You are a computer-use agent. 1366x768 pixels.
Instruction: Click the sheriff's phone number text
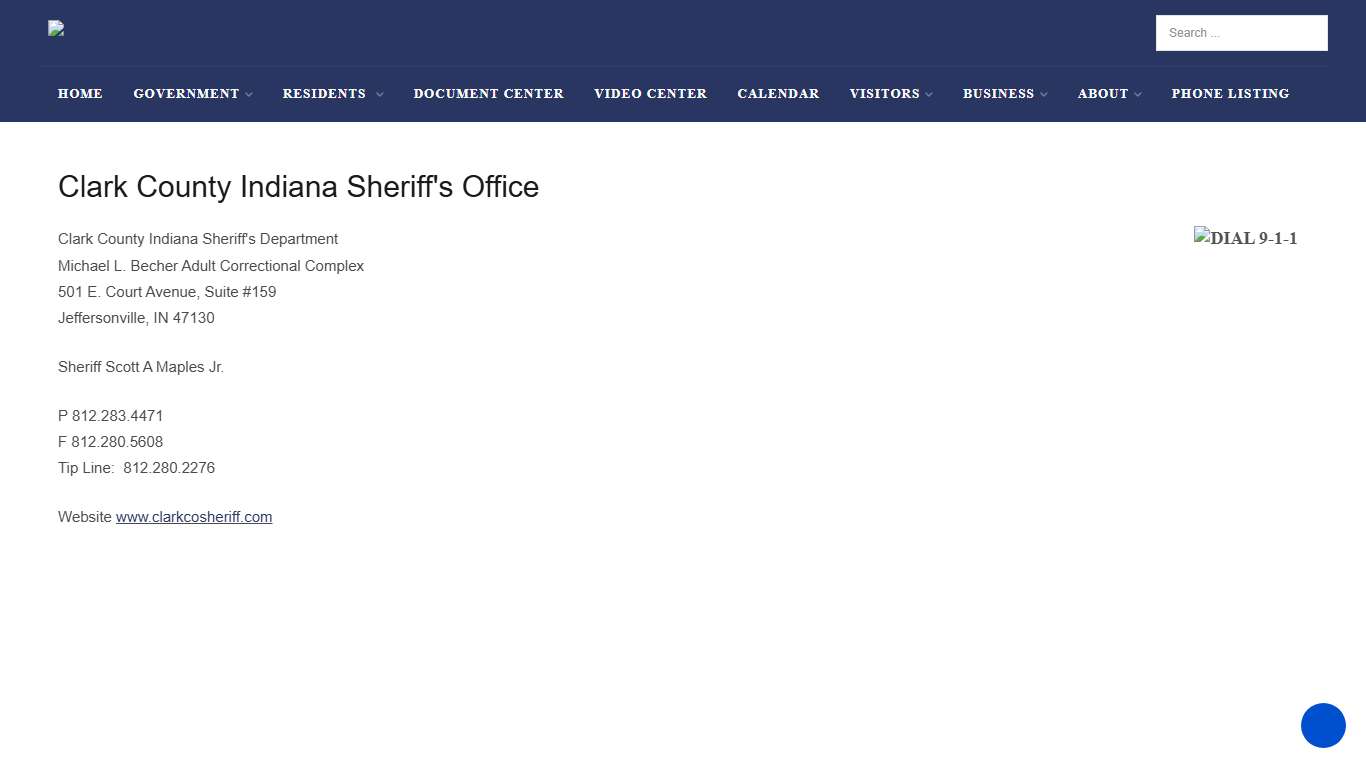click(110, 415)
